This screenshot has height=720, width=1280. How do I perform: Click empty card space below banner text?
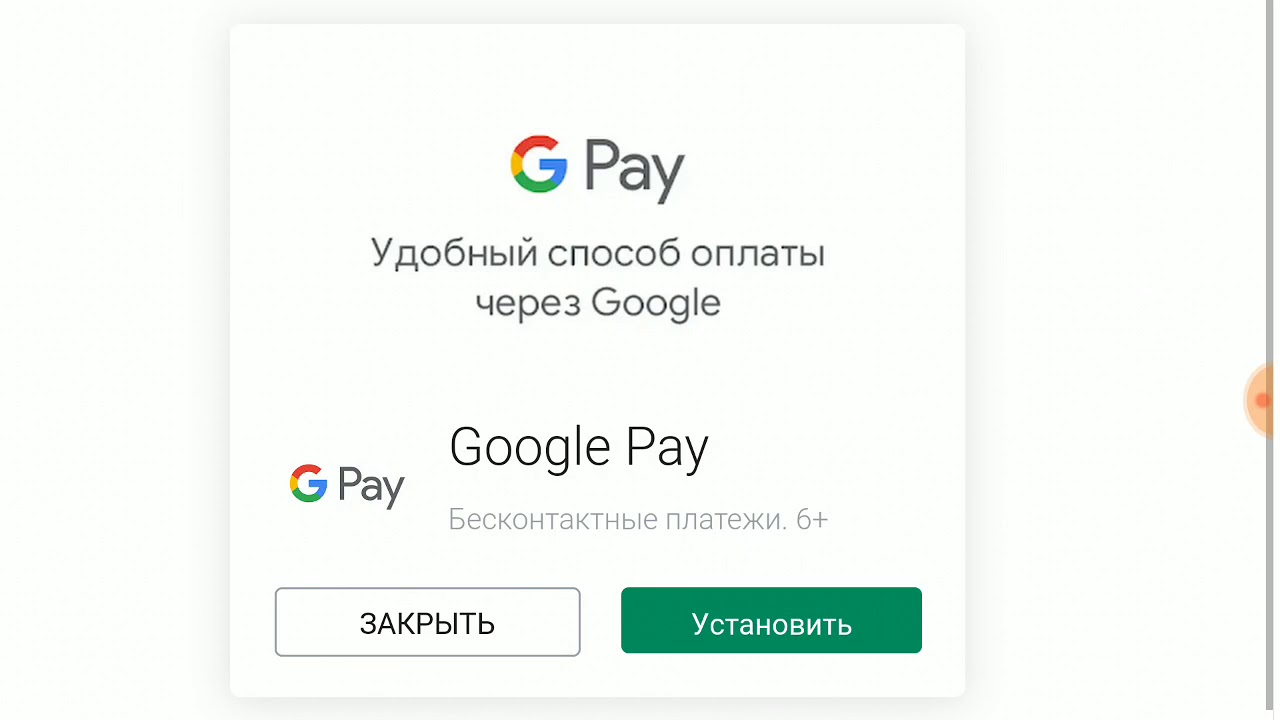click(597, 370)
